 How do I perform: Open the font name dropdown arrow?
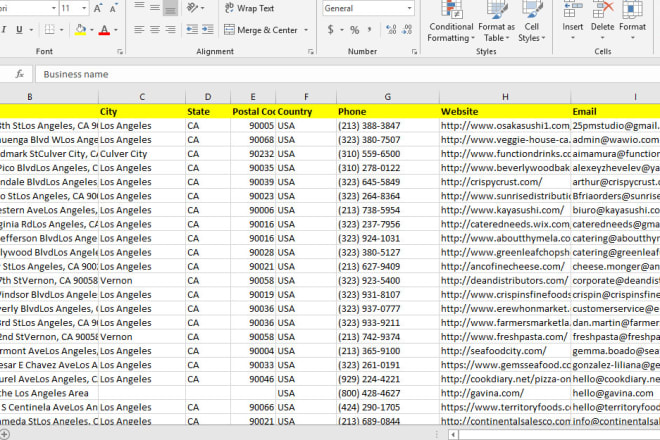[54, 8]
